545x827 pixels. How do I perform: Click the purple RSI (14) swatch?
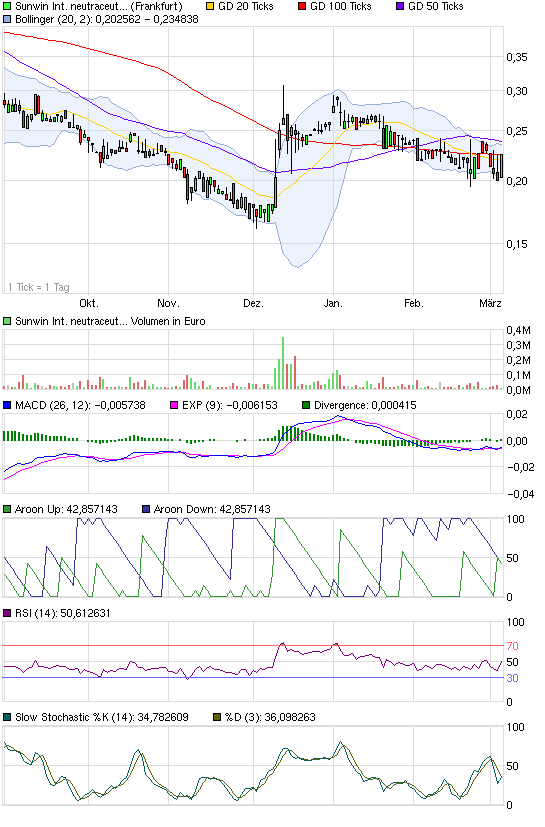pyautogui.click(x=7, y=613)
